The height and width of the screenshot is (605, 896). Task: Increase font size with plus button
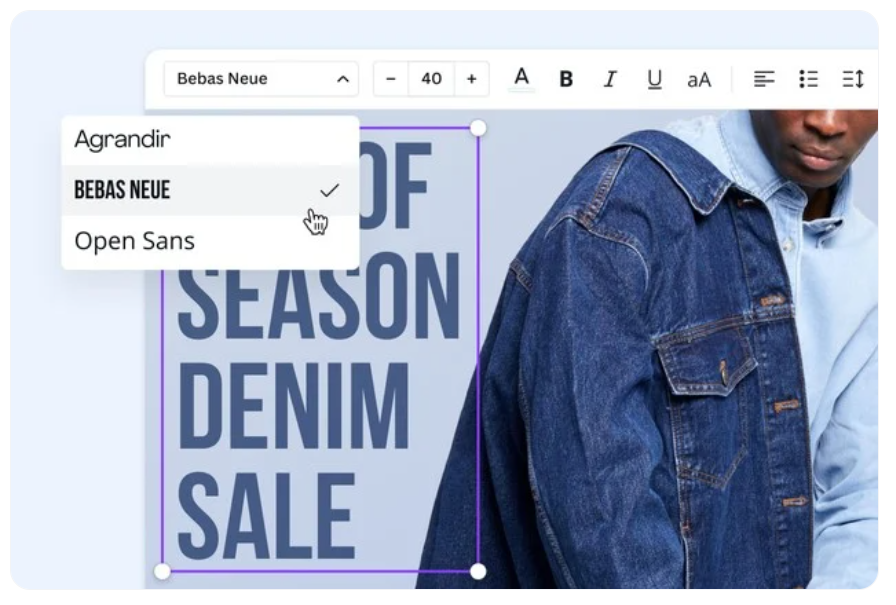pos(471,79)
